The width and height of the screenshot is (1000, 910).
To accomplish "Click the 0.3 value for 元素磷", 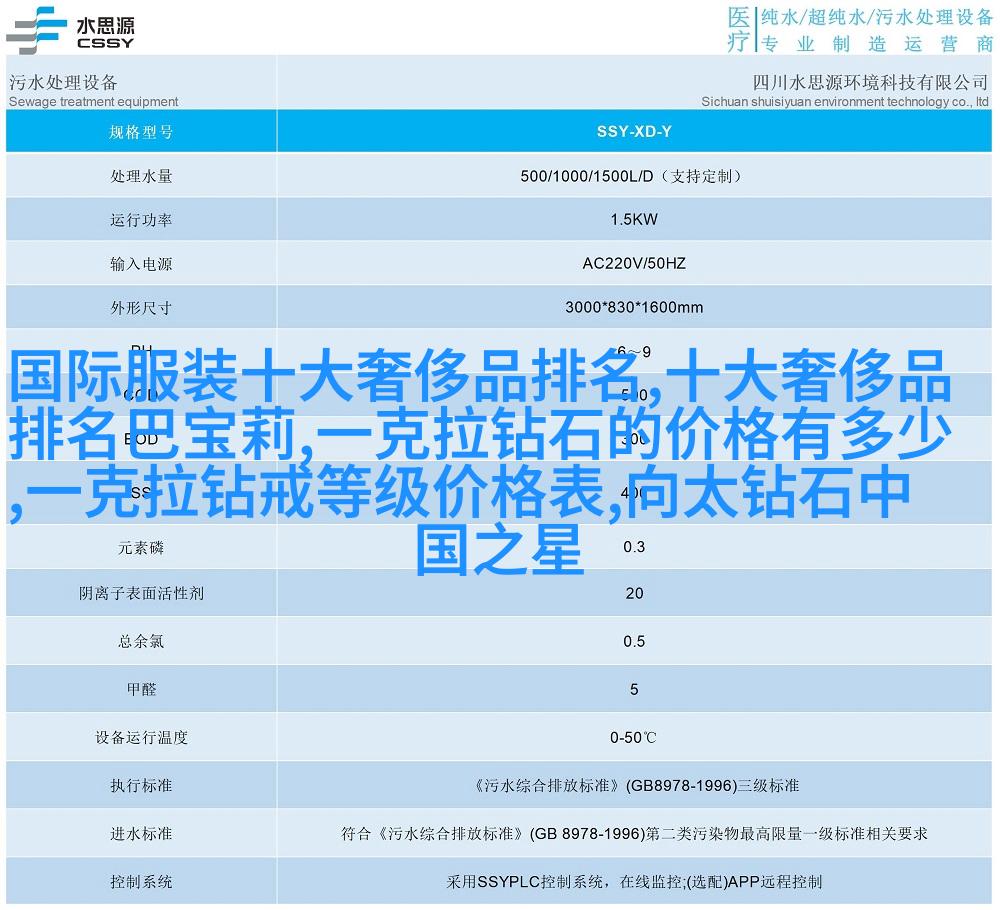I will coord(634,547).
